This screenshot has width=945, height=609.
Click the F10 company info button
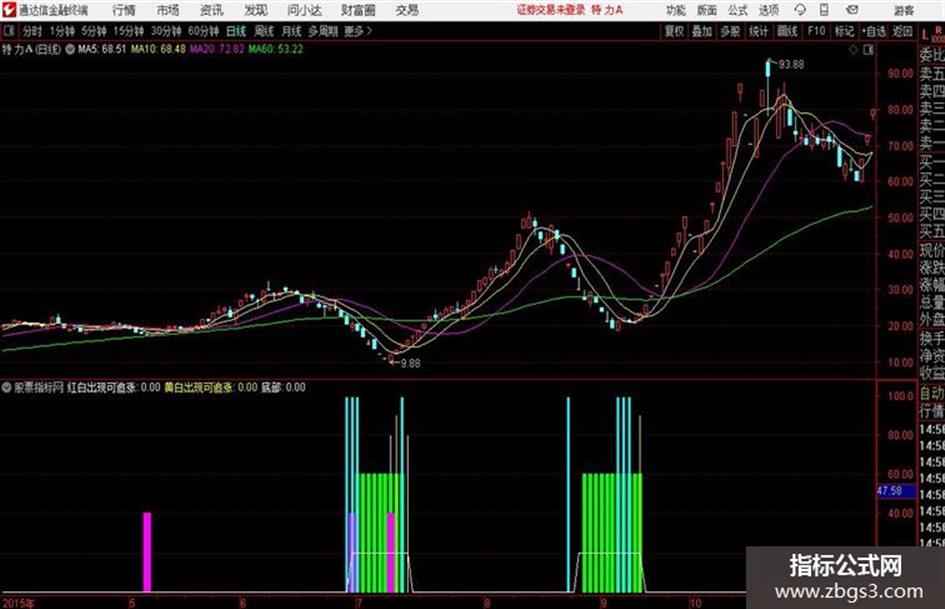816,31
